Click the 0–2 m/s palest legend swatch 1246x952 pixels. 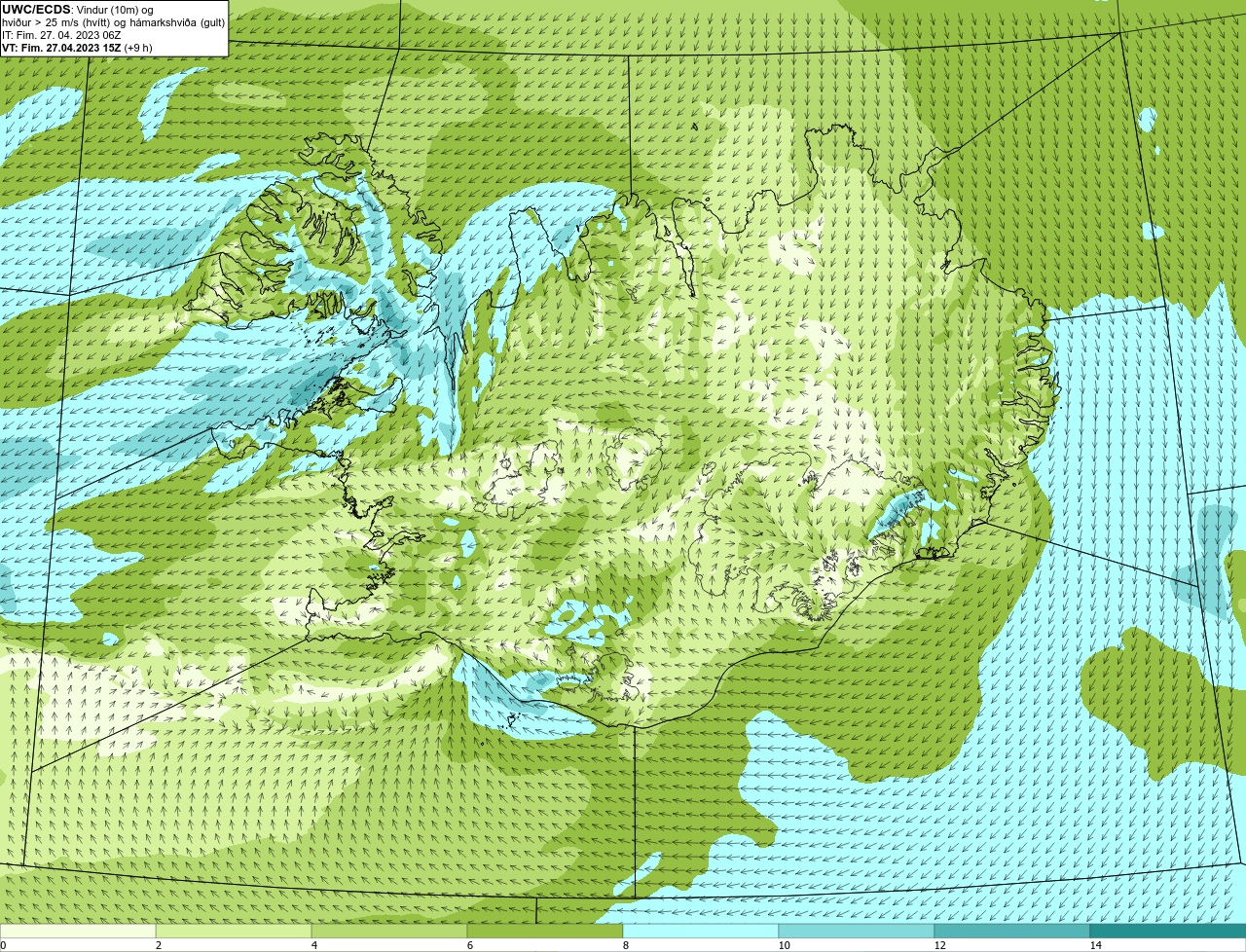[78, 932]
